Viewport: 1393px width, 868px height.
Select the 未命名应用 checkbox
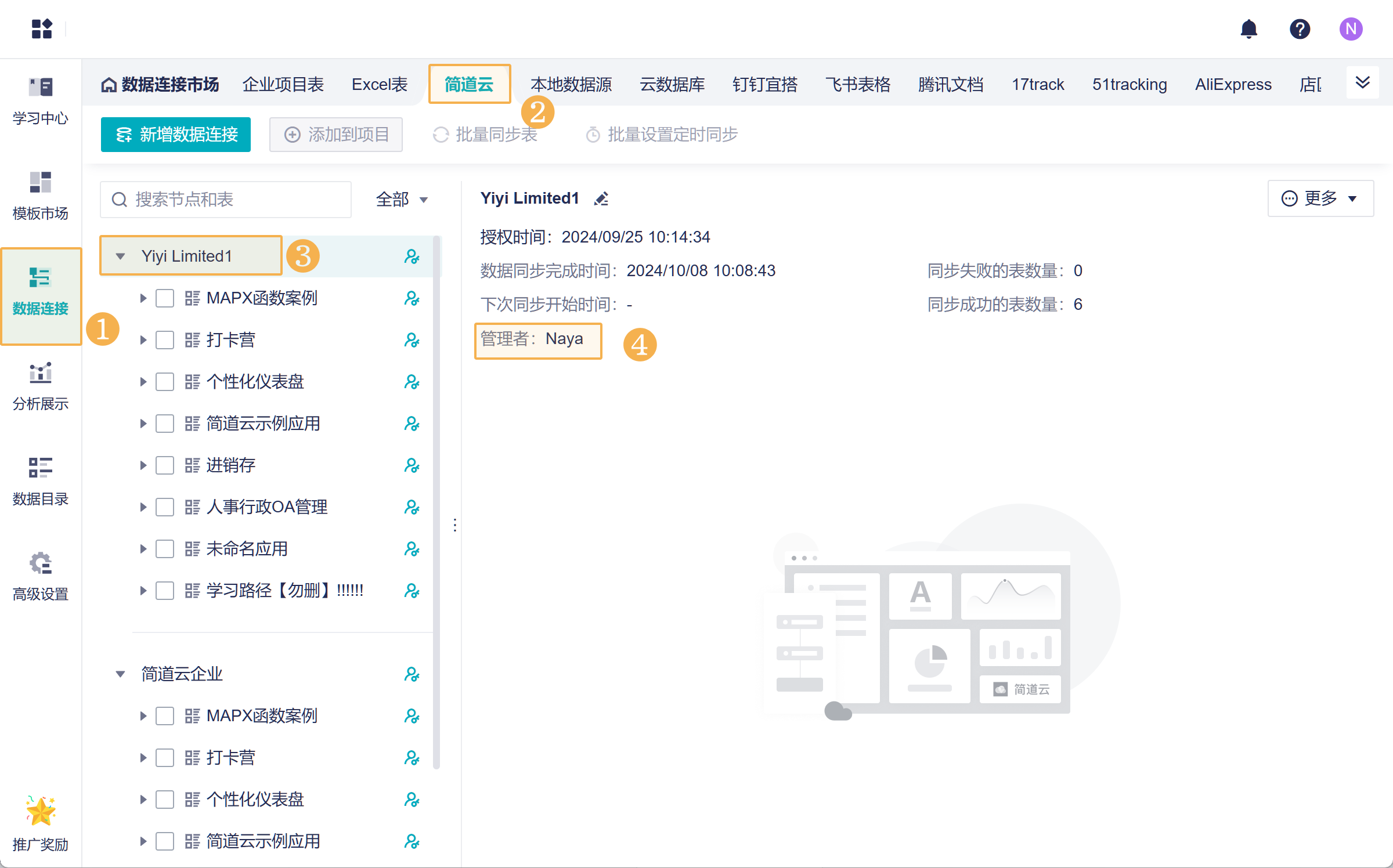[x=165, y=549]
